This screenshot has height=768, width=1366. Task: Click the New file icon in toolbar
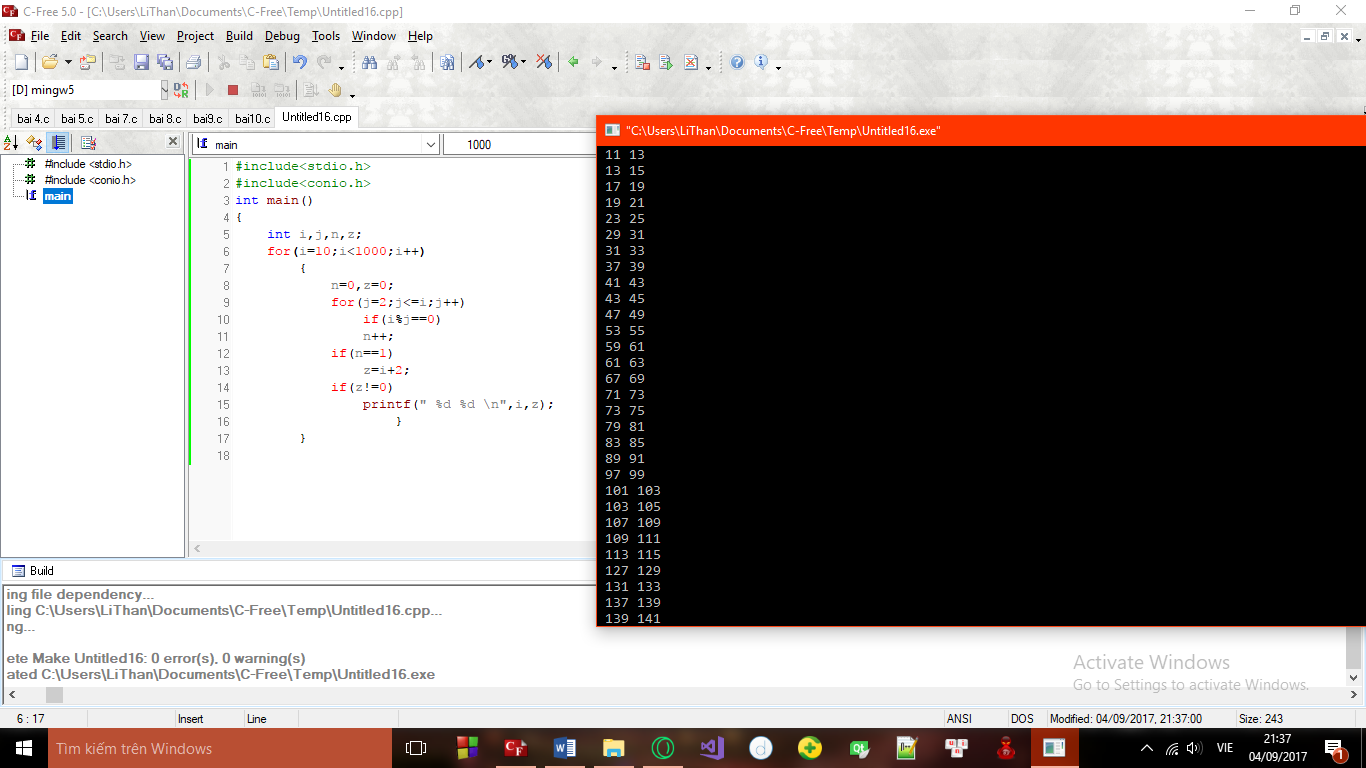[21, 62]
